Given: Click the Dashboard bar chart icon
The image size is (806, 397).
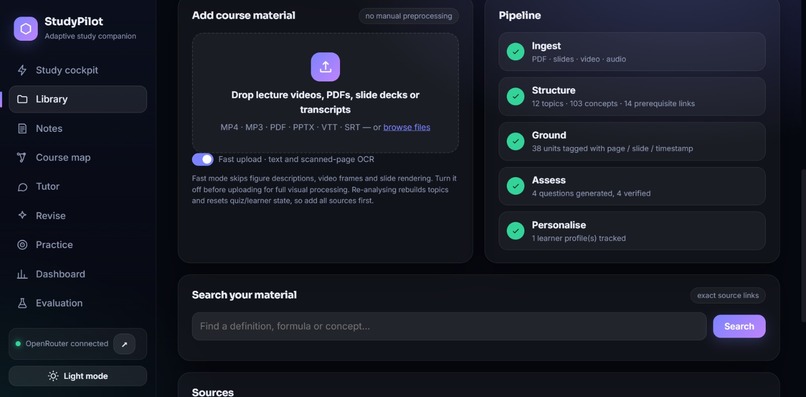Looking at the screenshot, I should click(22, 274).
